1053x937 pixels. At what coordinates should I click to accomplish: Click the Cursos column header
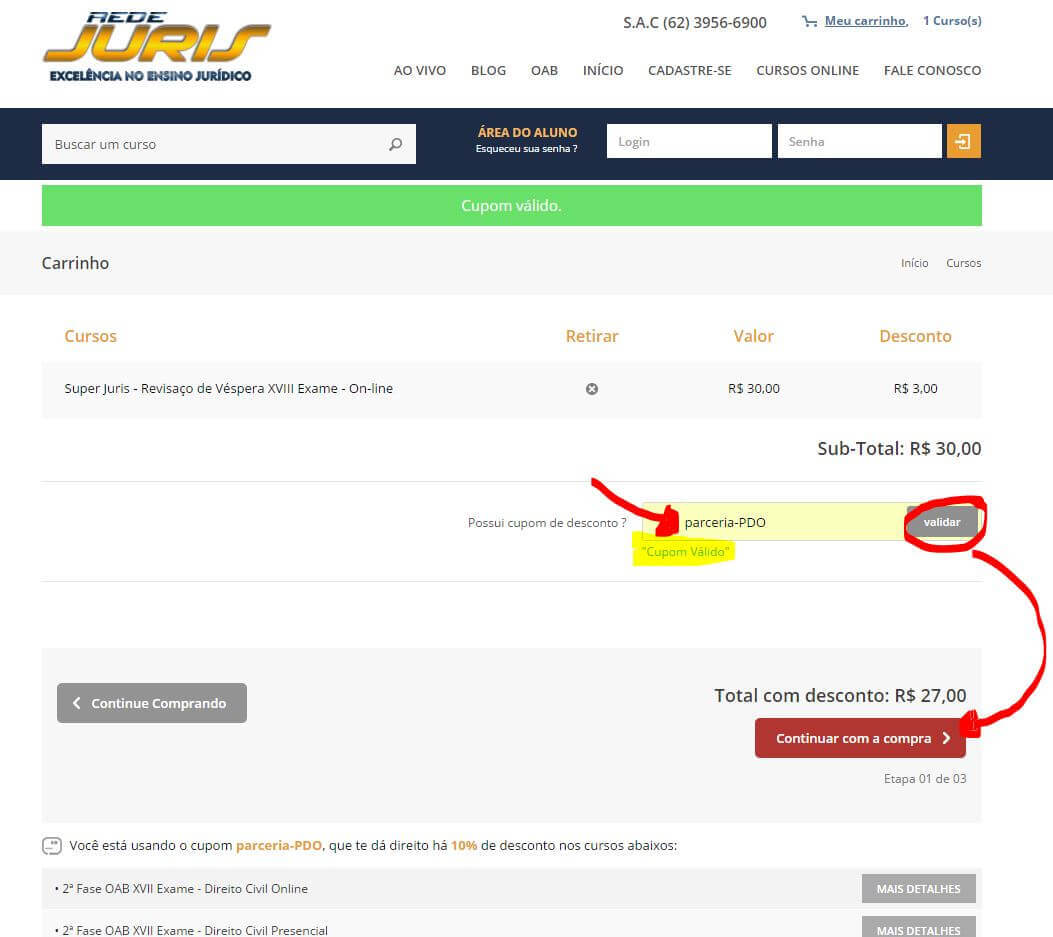coord(91,336)
